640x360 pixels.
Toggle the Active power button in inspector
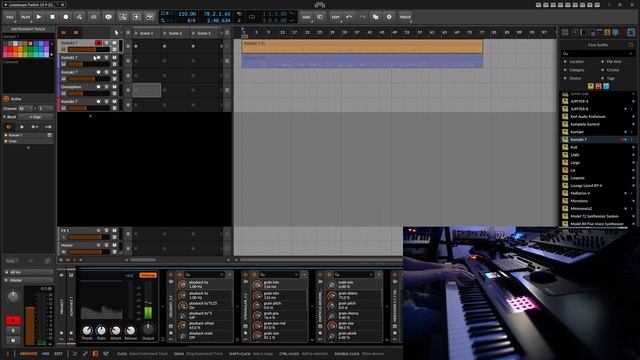click(x=6, y=99)
